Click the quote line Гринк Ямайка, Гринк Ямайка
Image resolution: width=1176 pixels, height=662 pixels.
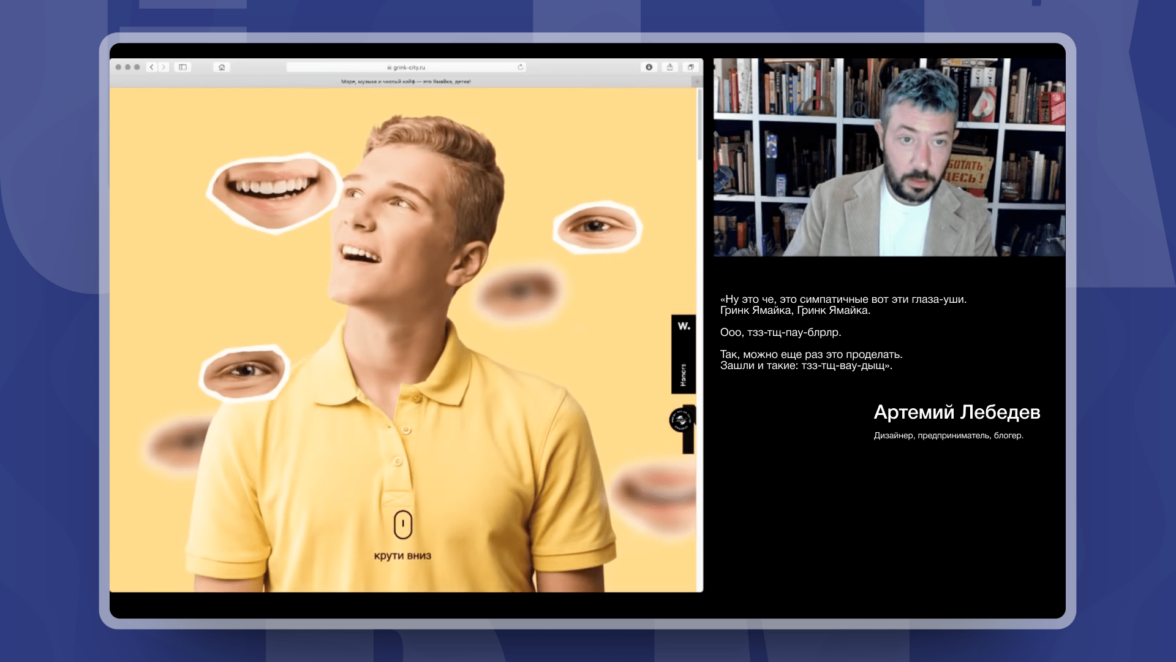[795, 310]
